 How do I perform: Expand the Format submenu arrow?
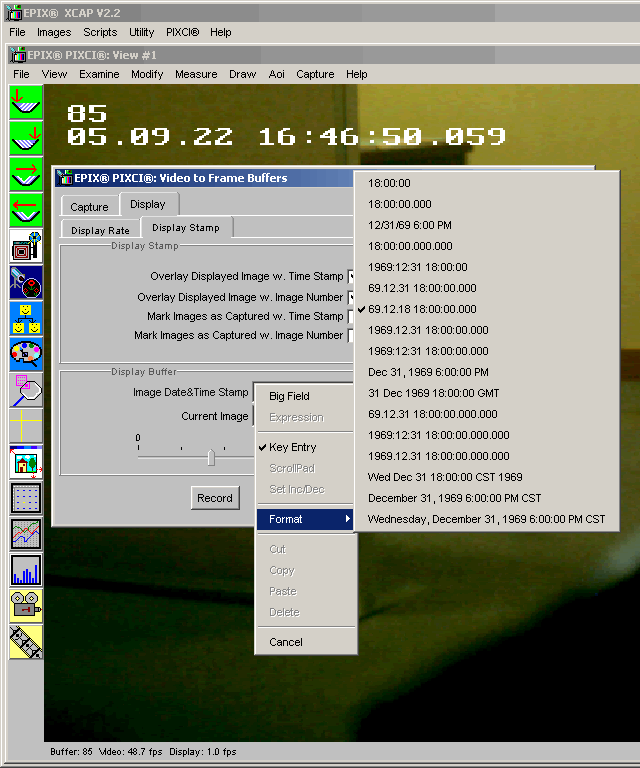pyautogui.click(x=348, y=519)
